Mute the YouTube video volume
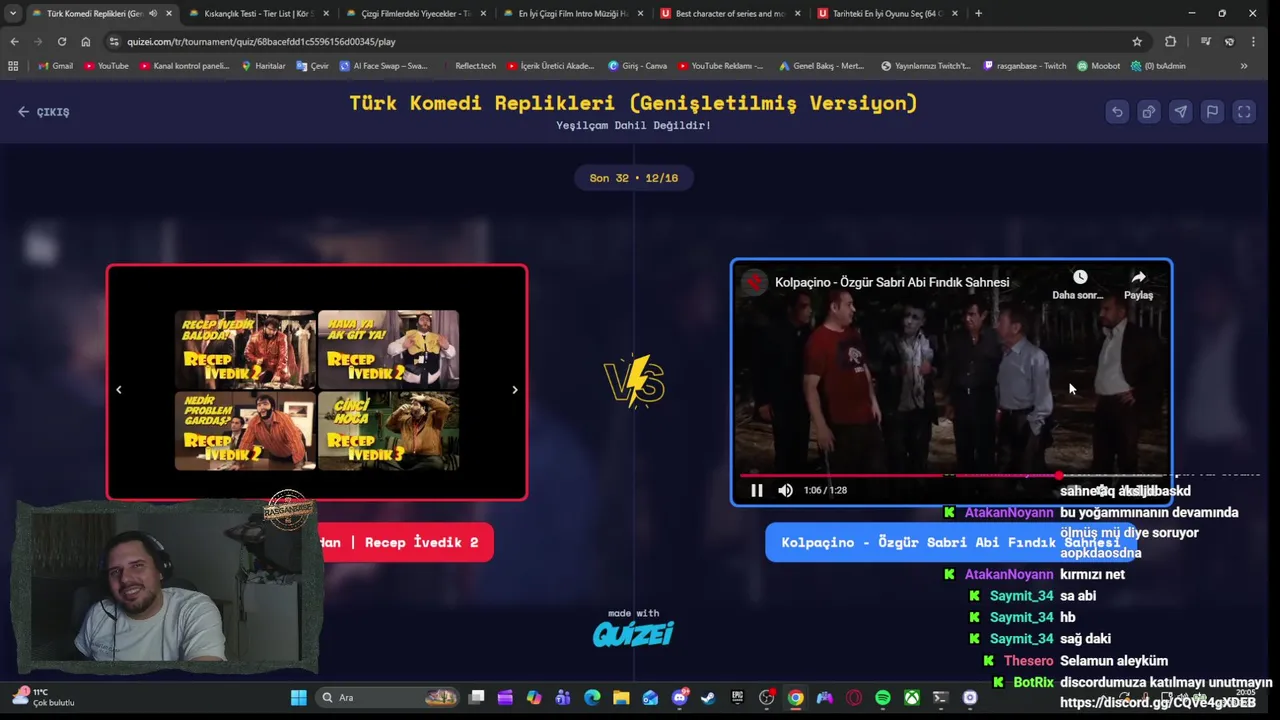Viewport: 1280px width, 720px height. tap(785, 490)
